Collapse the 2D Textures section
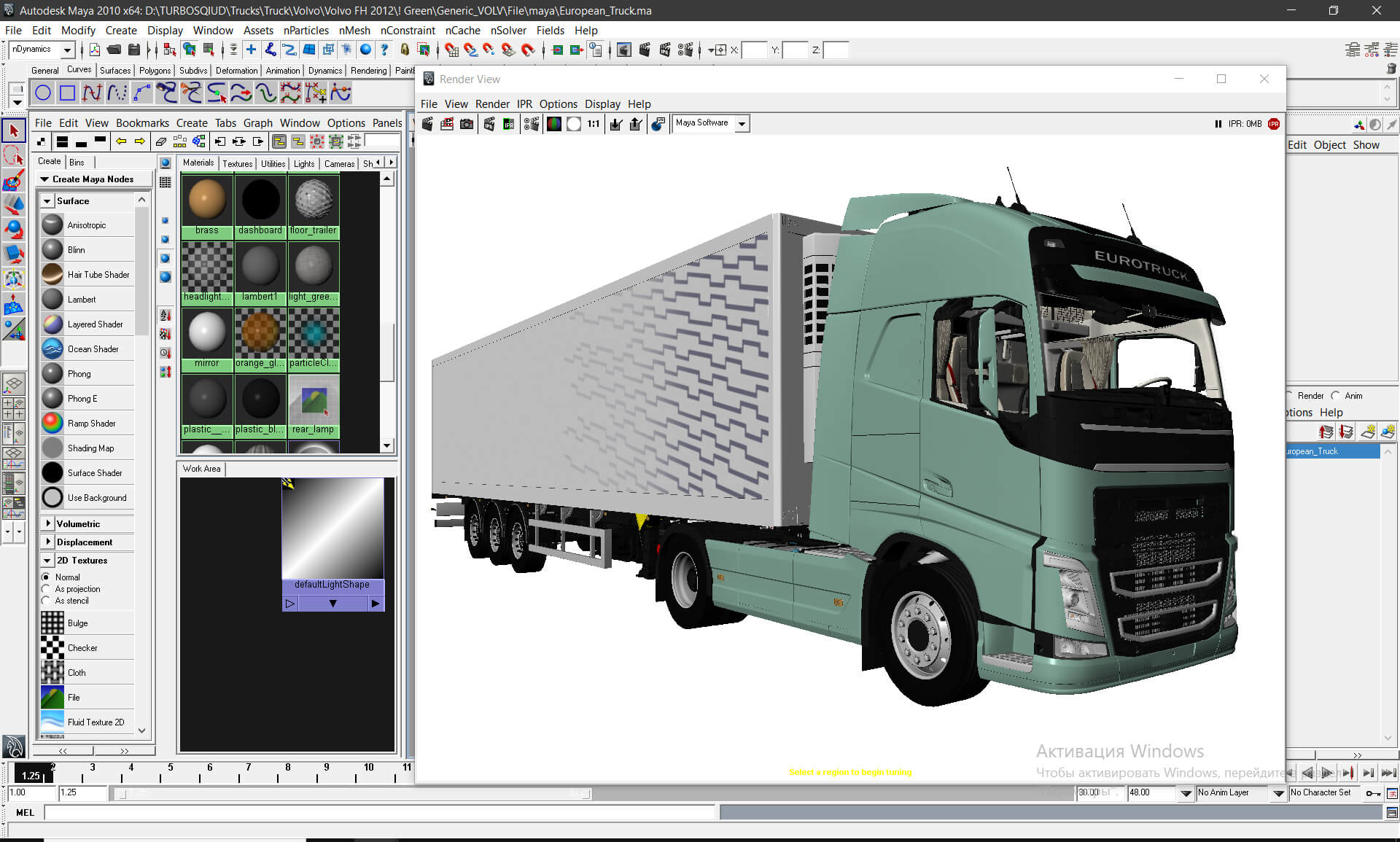The height and width of the screenshot is (842, 1400). click(47, 561)
